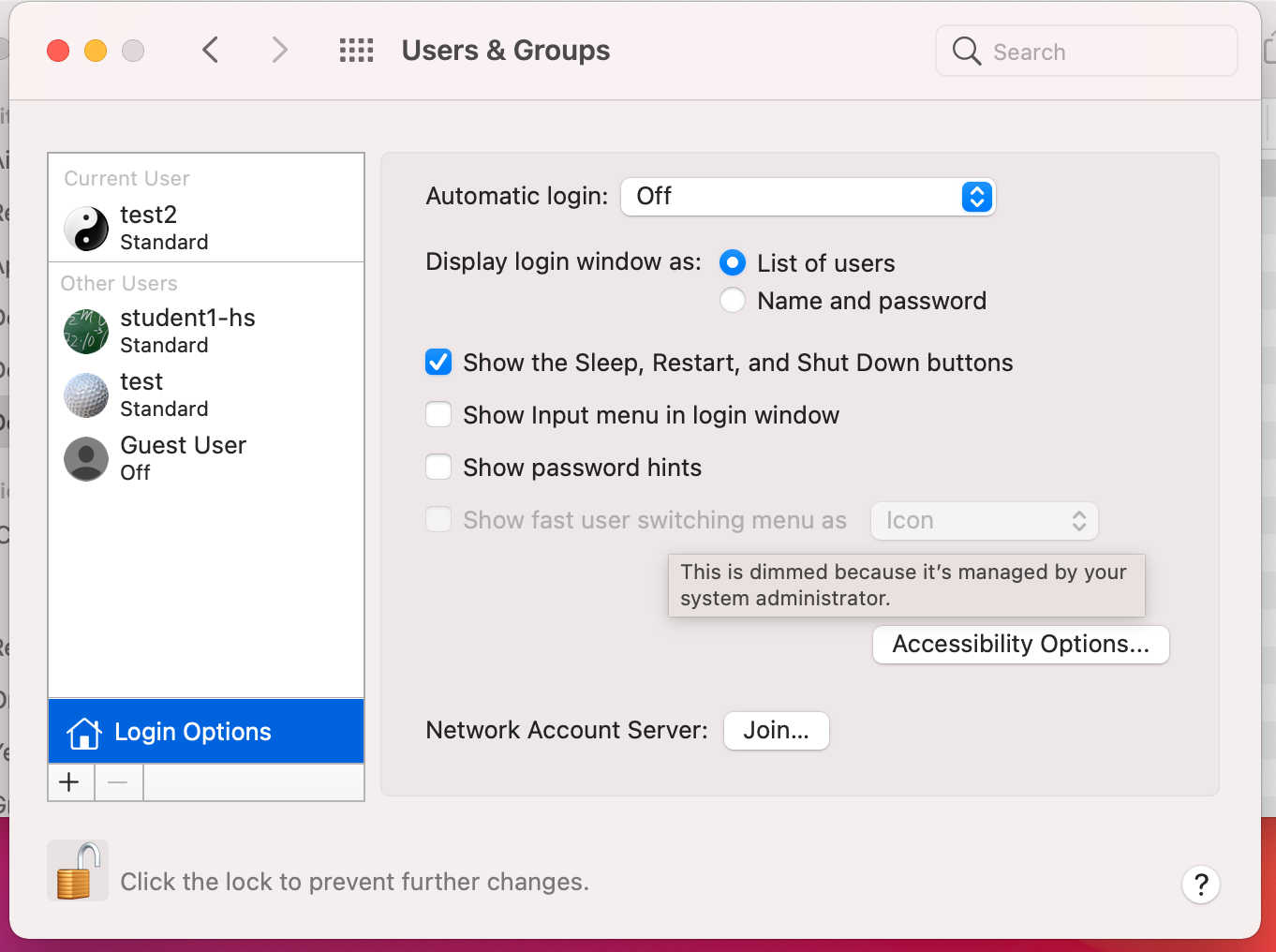
Task: Click the lock icon to prevent changes
Action: [x=78, y=871]
